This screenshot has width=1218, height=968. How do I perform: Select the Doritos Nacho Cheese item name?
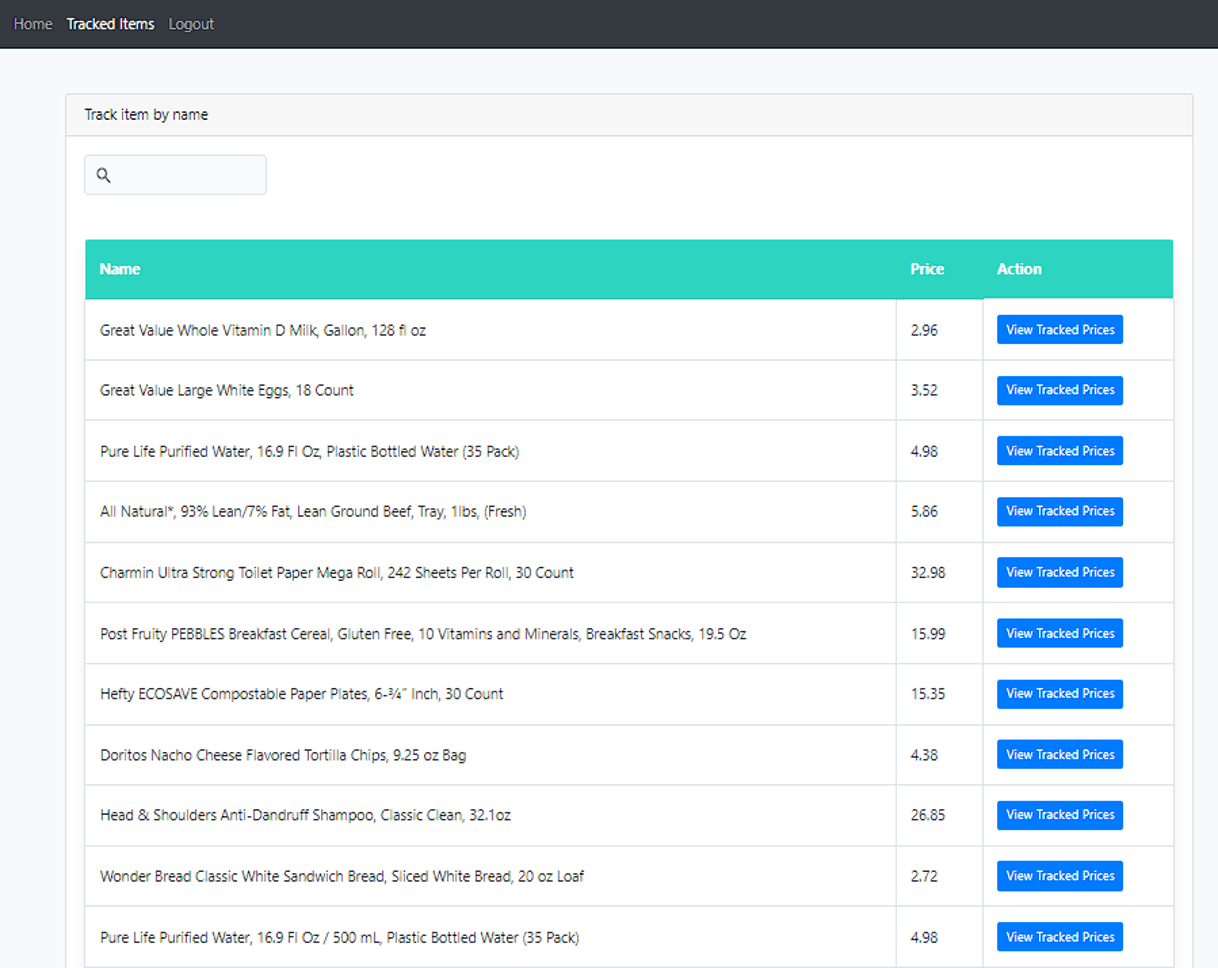283,755
